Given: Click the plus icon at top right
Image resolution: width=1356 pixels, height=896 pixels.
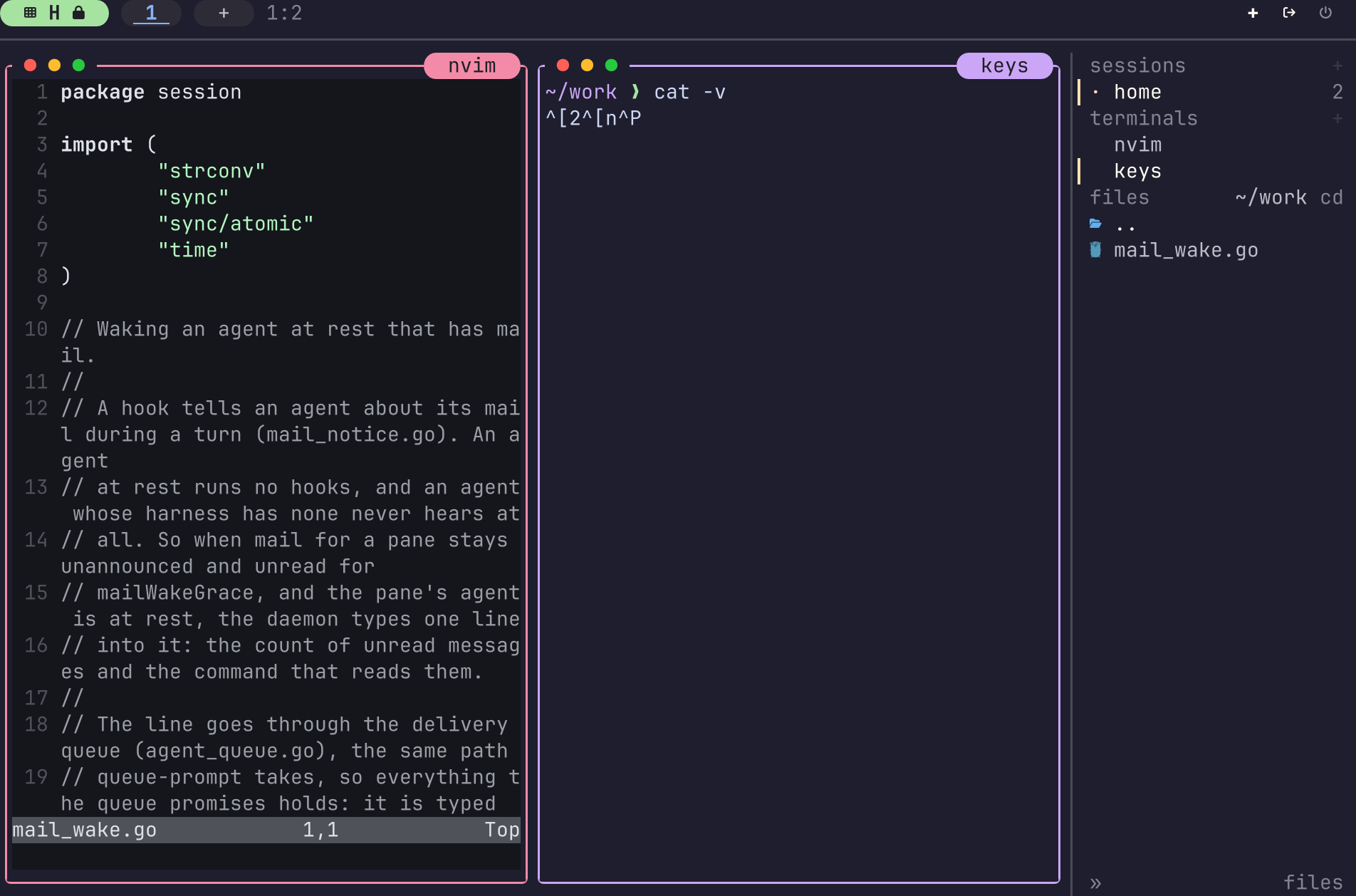Looking at the screenshot, I should click(x=1253, y=13).
